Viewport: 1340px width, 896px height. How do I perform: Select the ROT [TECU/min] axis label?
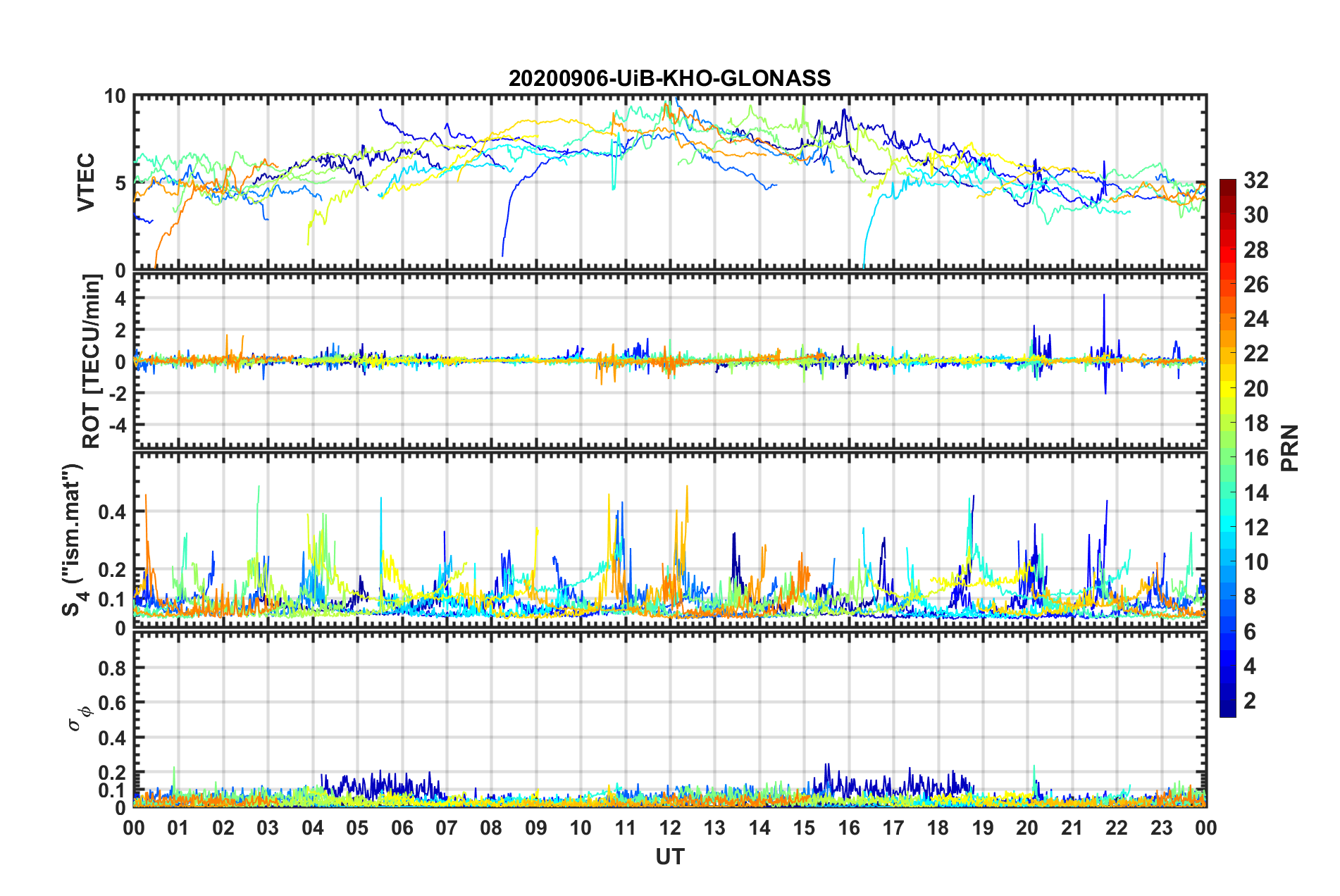[x=92, y=361]
